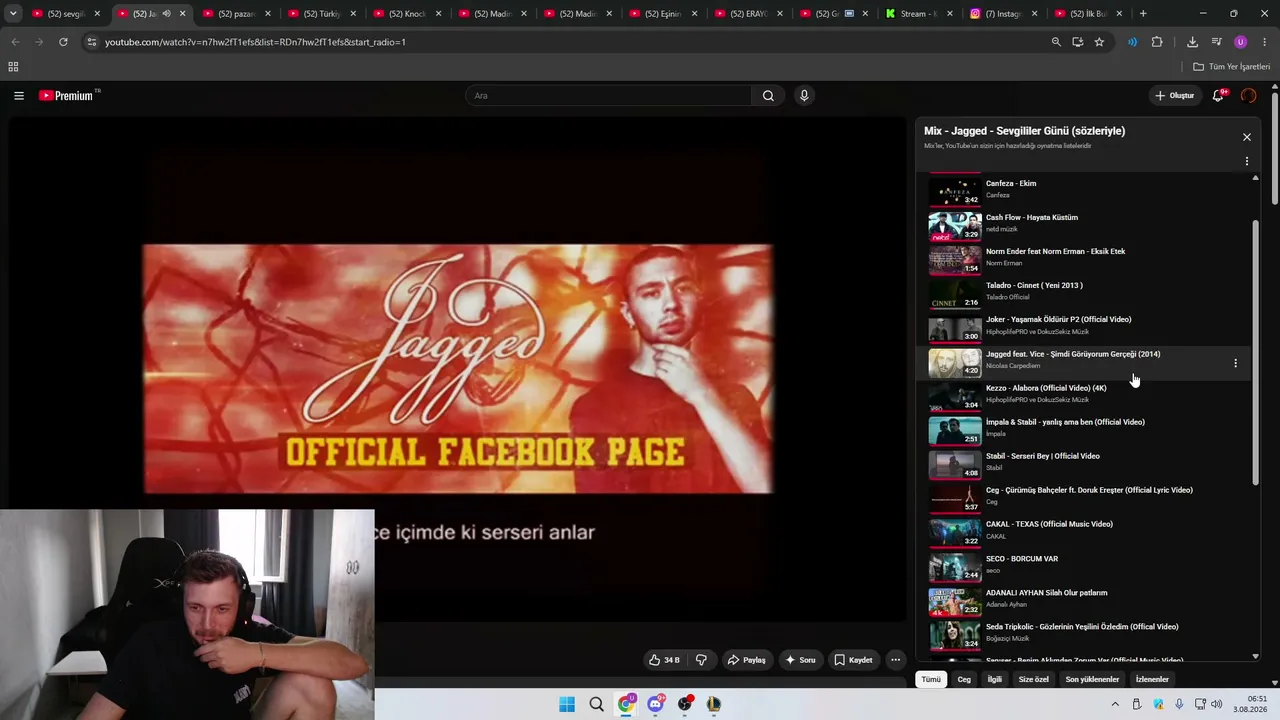
Task: Open a new browser tab
Action: (x=1143, y=14)
